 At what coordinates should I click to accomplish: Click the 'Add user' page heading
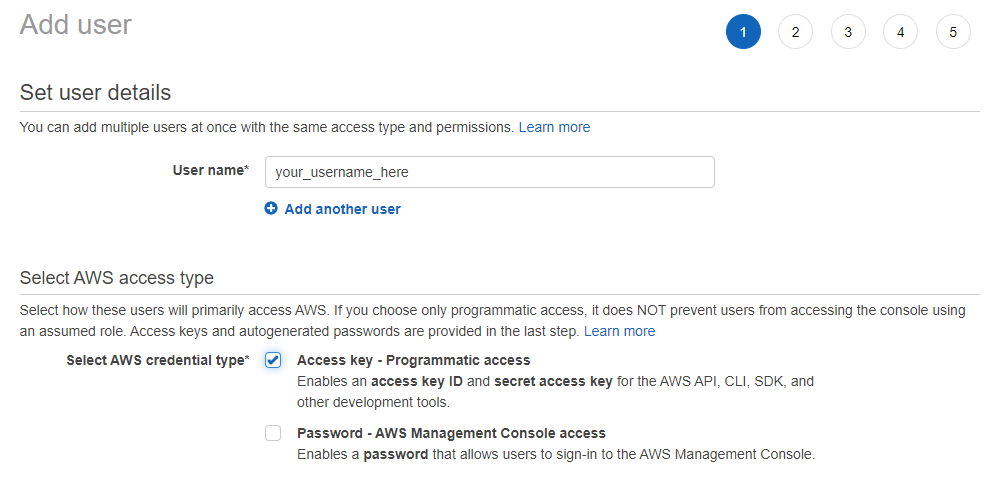[76, 25]
